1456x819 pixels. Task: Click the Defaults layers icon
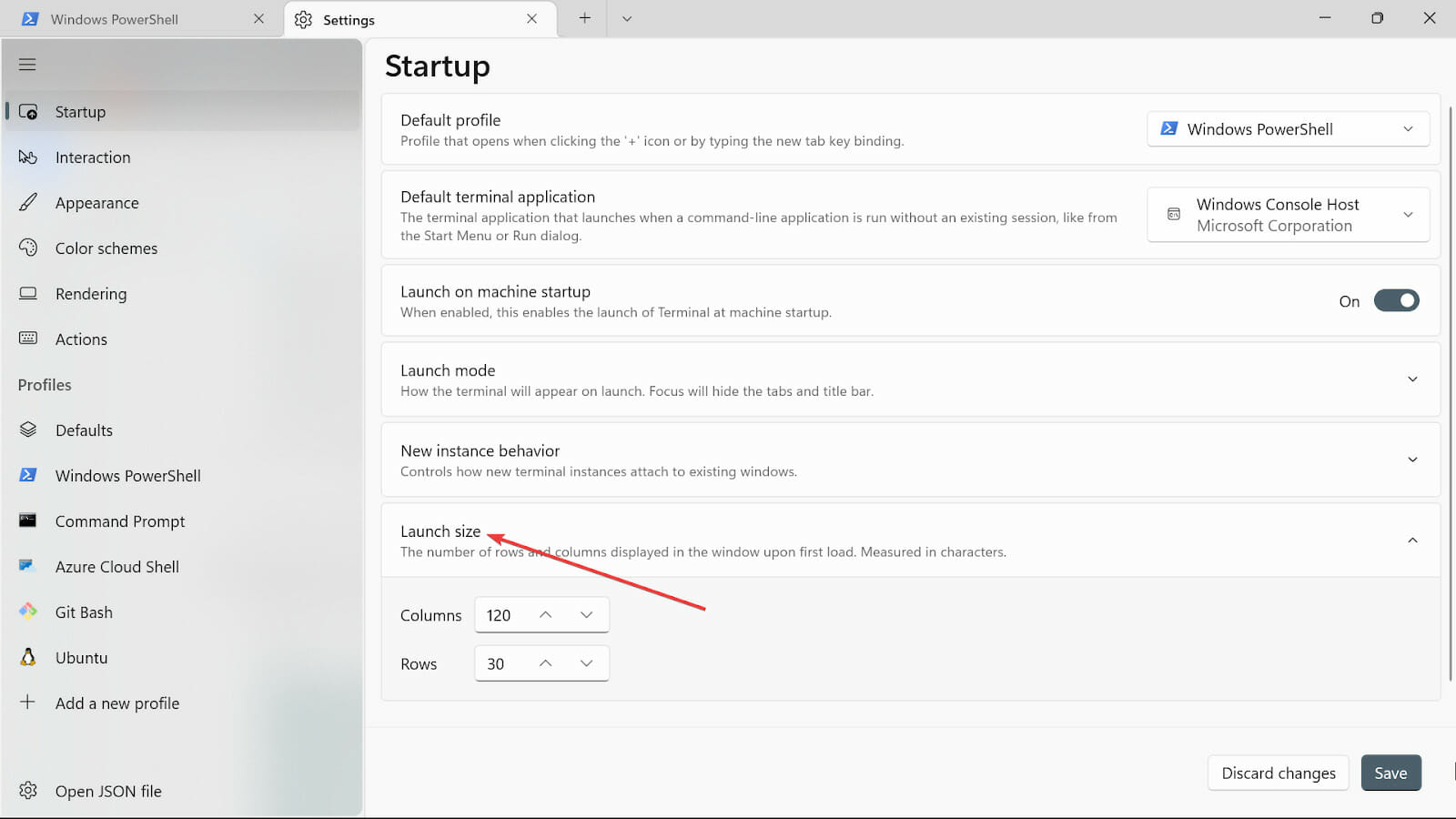pos(28,430)
